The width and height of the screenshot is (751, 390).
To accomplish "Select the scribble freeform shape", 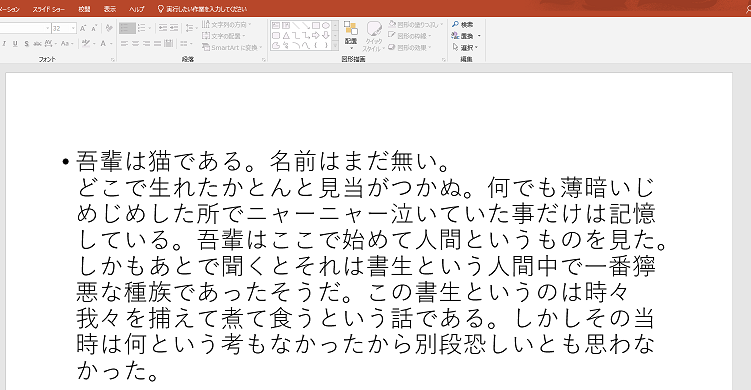I will tap(286, 46).
